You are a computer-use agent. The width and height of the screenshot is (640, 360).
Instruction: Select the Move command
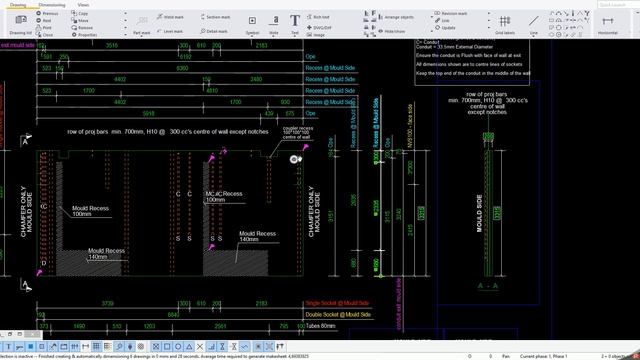(x=80, y=20)
